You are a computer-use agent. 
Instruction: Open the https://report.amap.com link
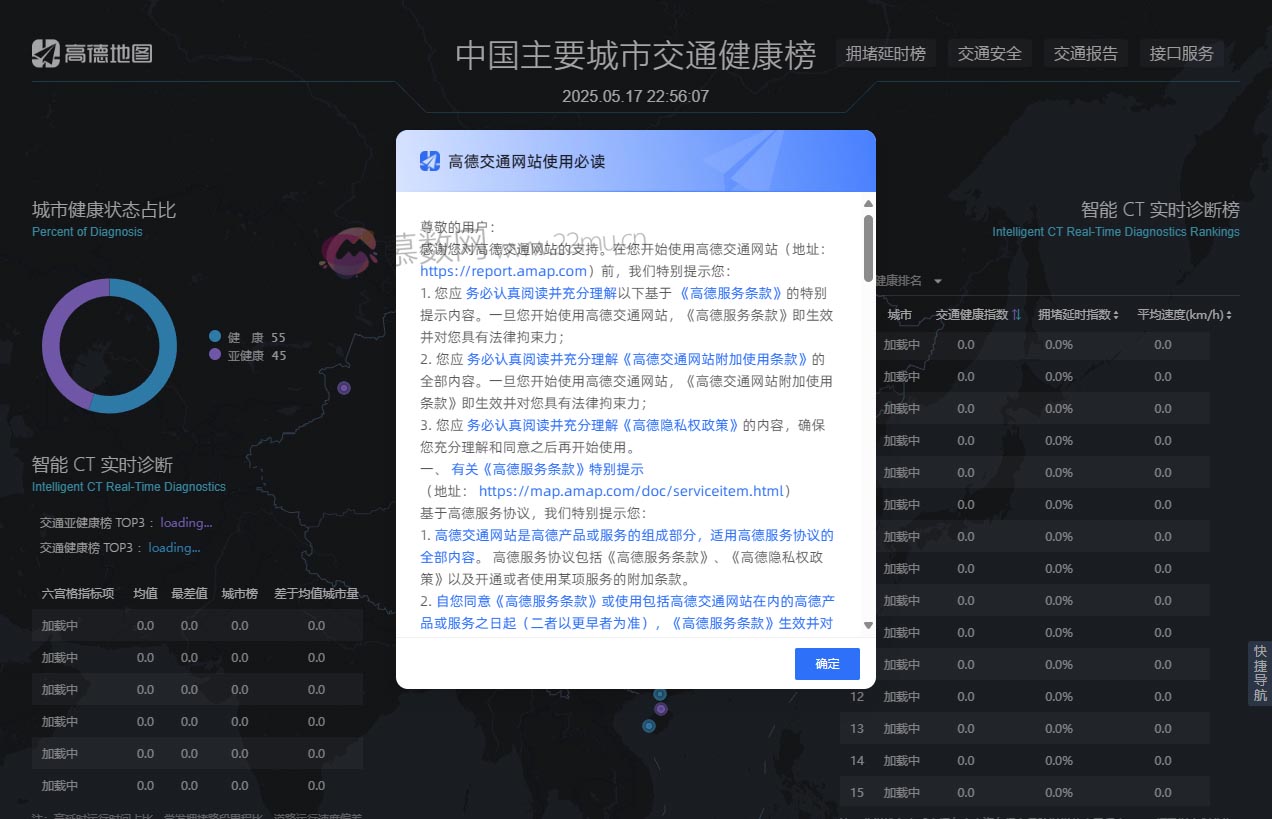(504, 271)
